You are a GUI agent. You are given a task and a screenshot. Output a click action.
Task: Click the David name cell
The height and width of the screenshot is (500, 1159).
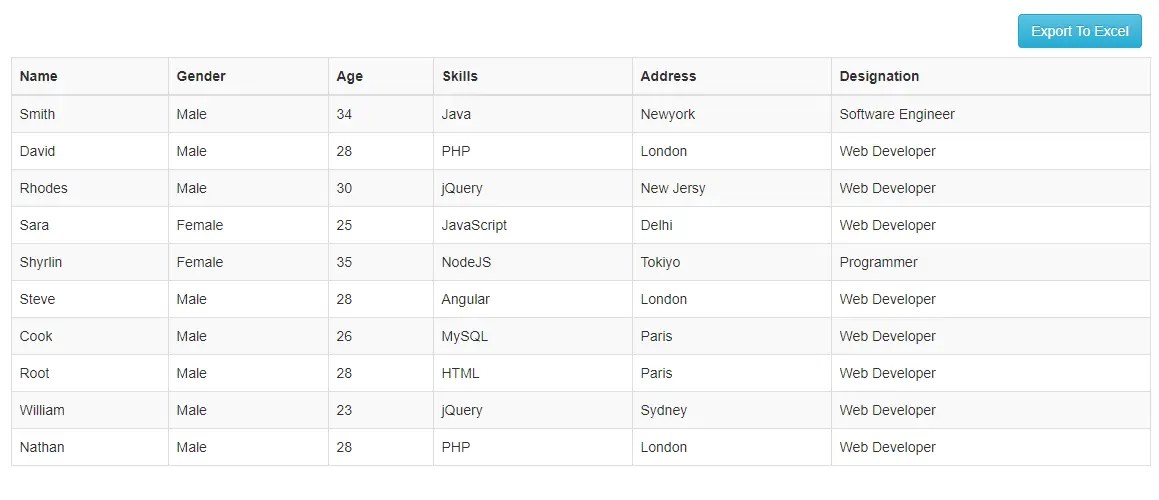[38, 151]
